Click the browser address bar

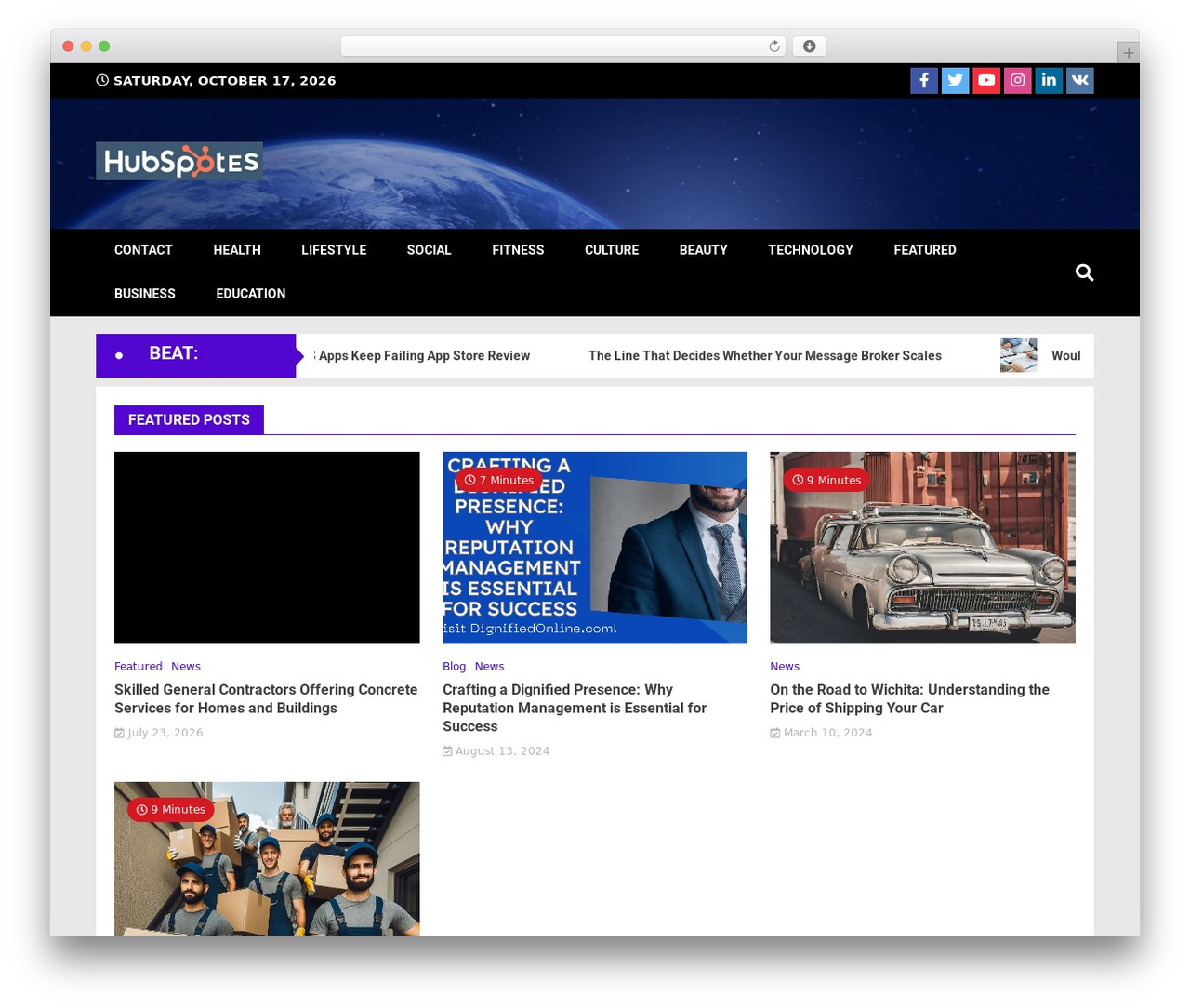point(563,46)
